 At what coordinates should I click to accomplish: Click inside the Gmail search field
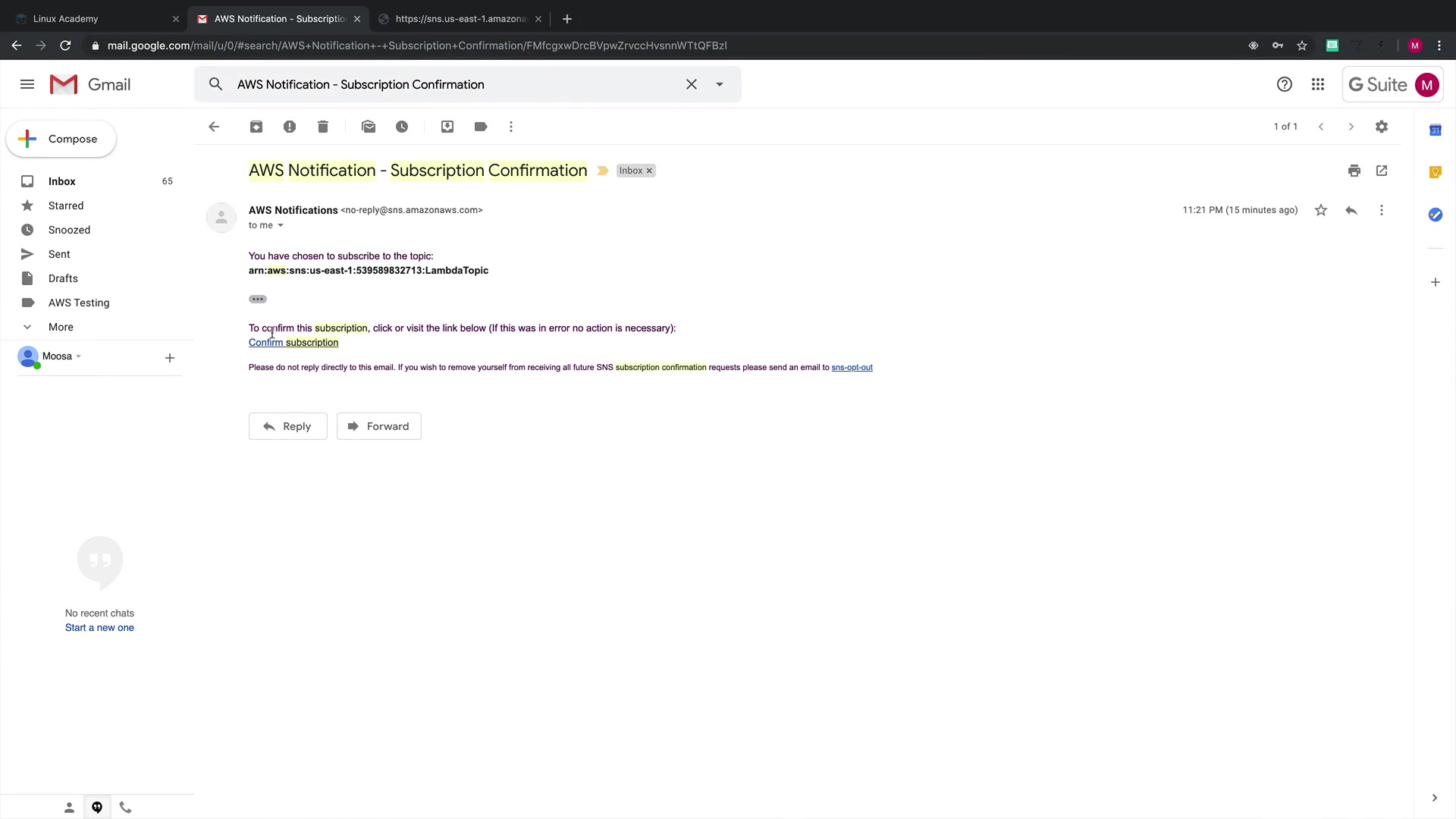click(455, 84)
